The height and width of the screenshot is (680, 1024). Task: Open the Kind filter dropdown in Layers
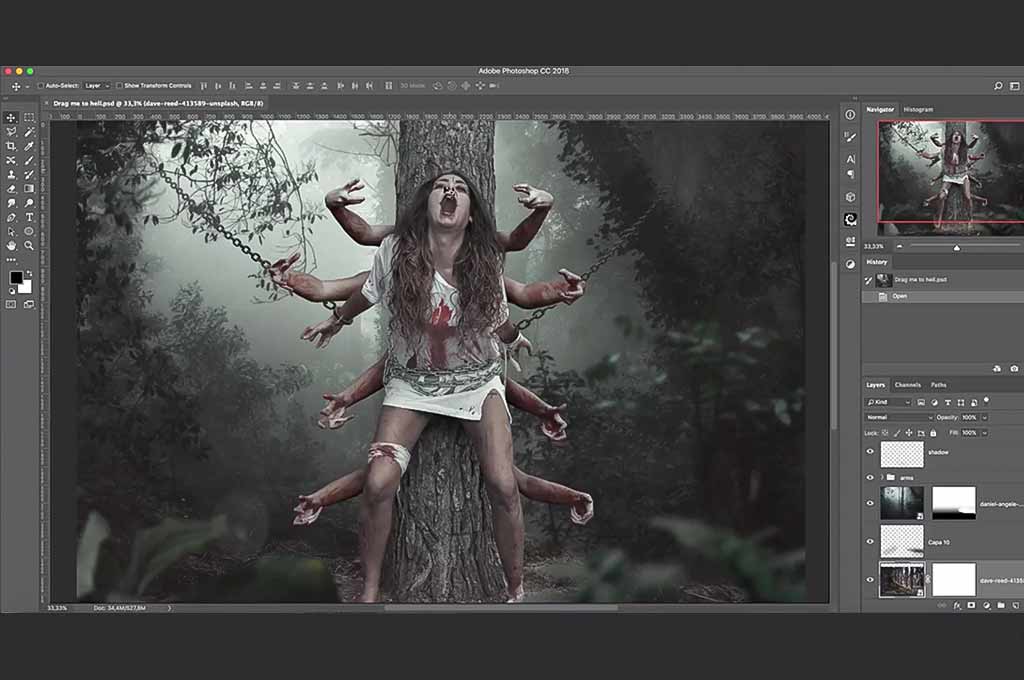pyautogui.click(x=888, y=402)
